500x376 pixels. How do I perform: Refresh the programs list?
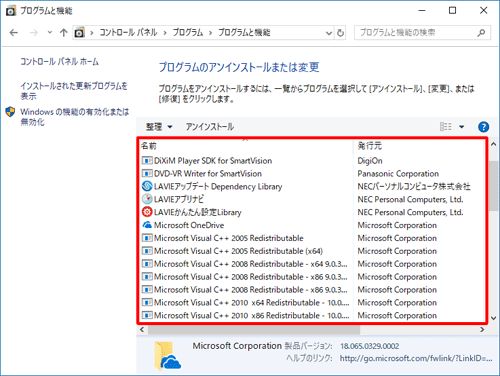click(340, 33)
